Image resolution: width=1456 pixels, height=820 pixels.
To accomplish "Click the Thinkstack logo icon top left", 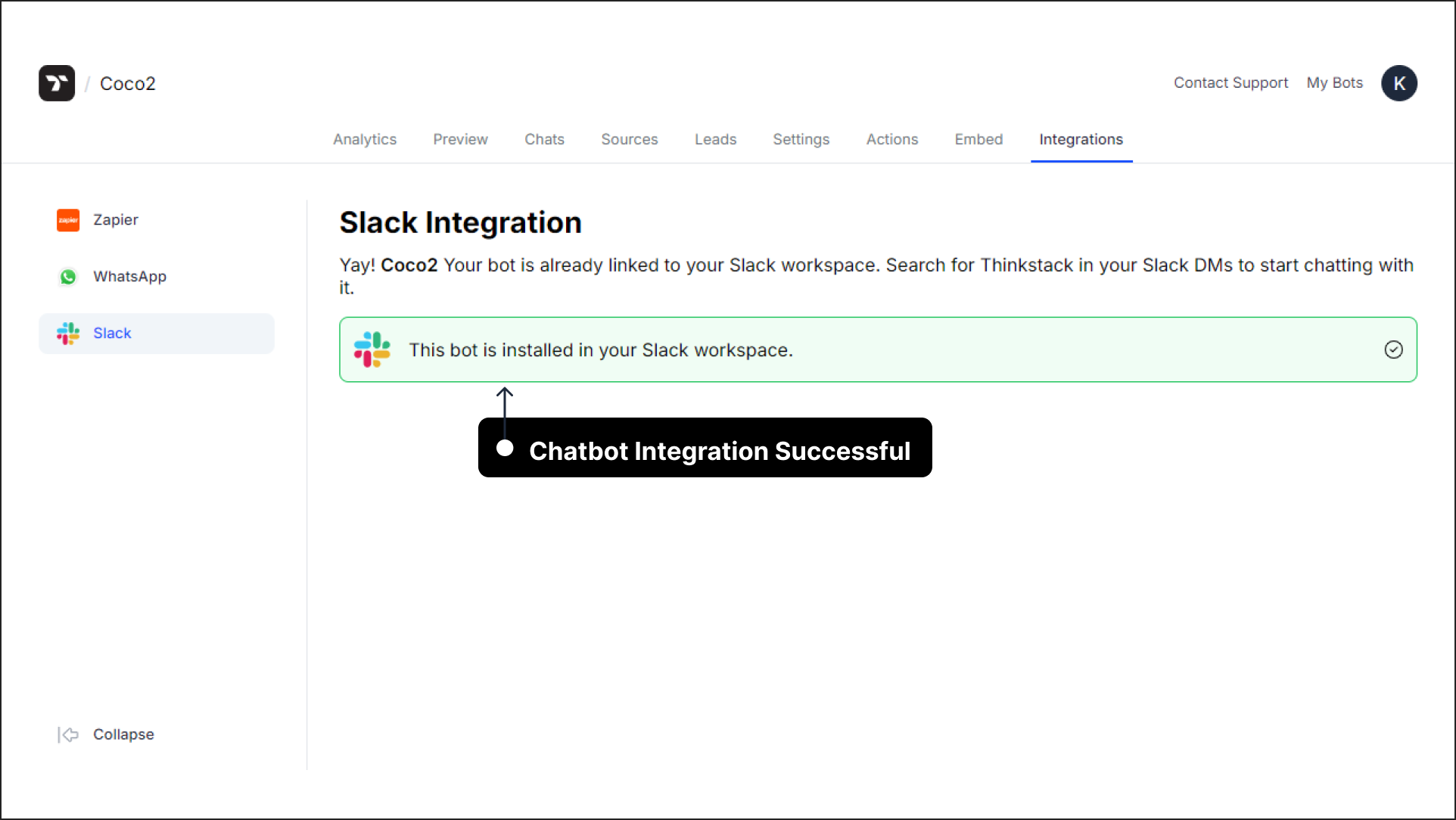I will point(57,83).
